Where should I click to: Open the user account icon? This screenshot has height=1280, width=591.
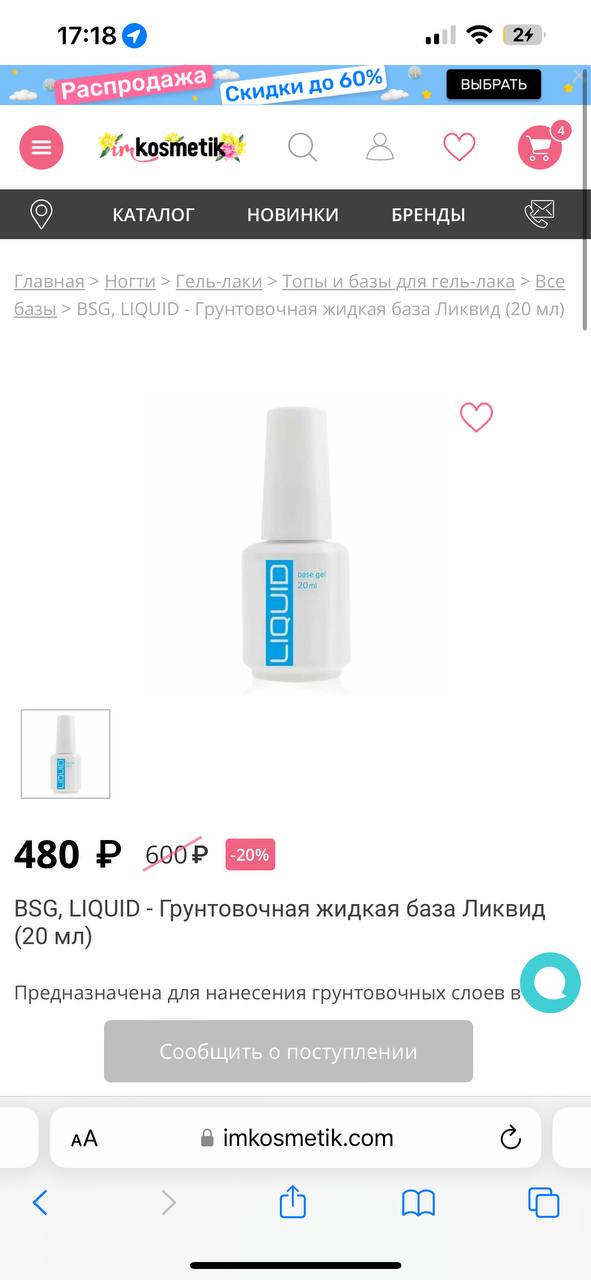click(x=380, y=147)
